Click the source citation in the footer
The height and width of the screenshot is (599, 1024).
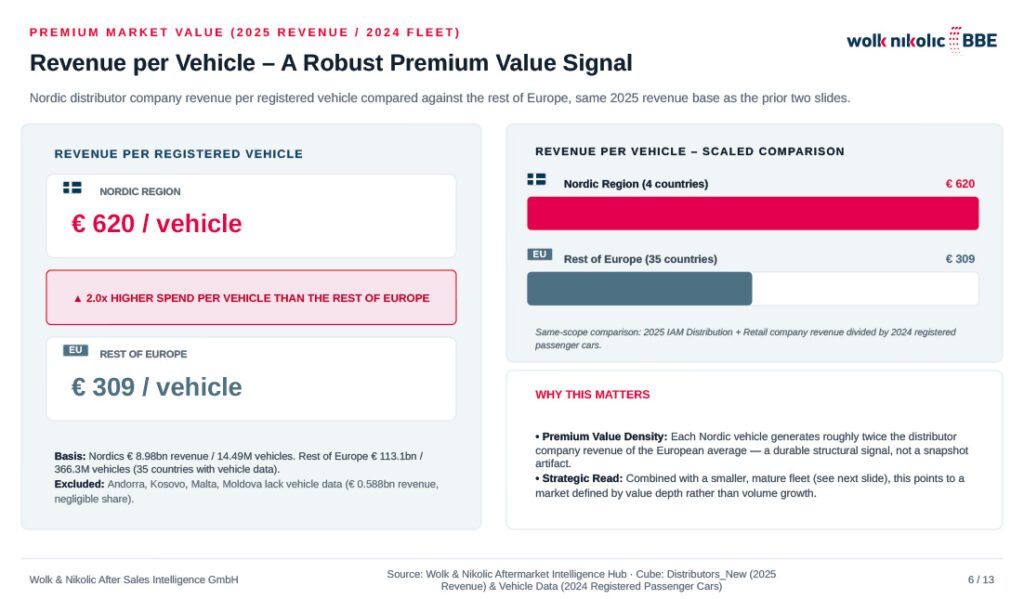coord(581,580)
